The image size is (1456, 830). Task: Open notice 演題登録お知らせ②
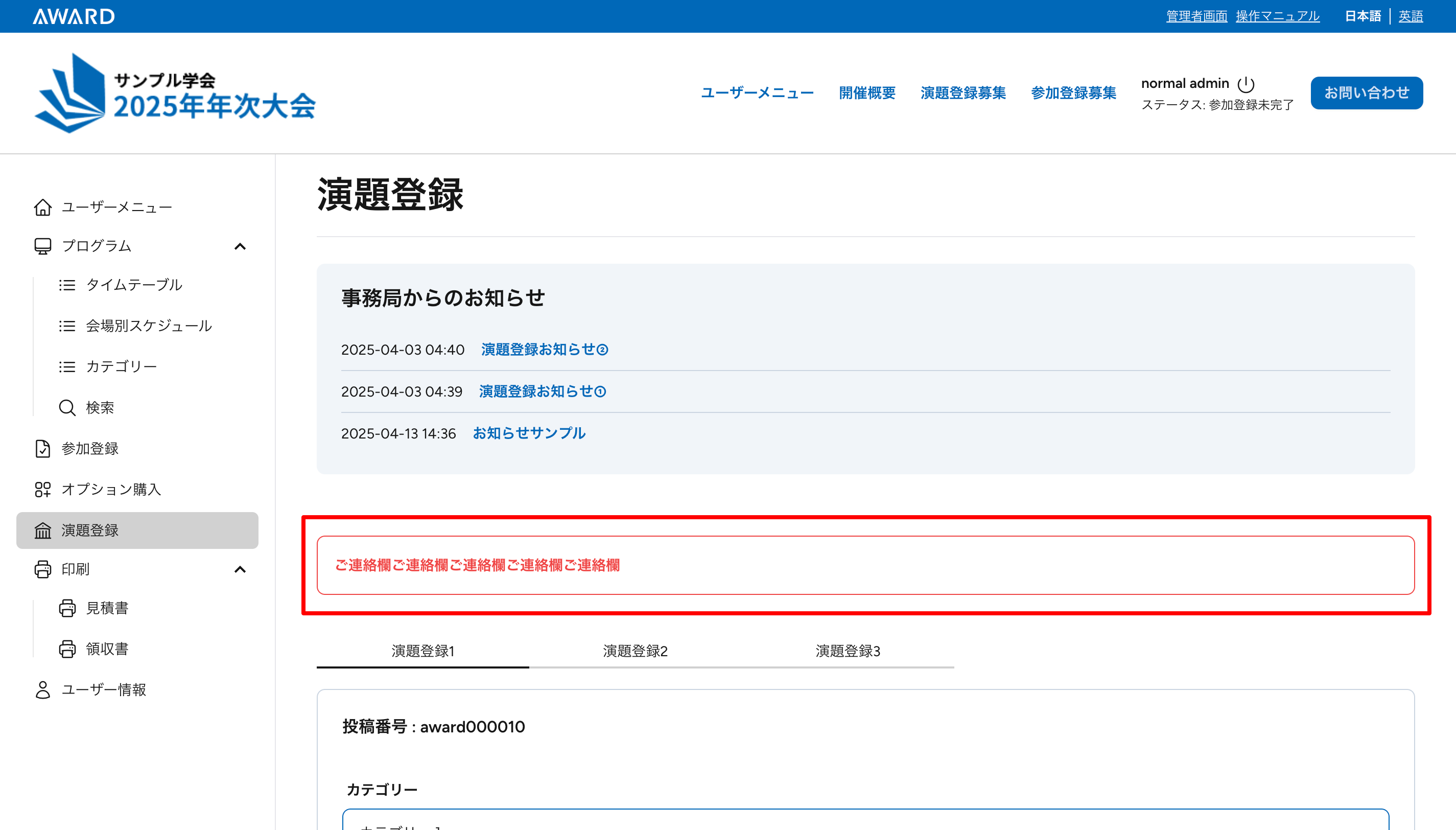(545, 350)
